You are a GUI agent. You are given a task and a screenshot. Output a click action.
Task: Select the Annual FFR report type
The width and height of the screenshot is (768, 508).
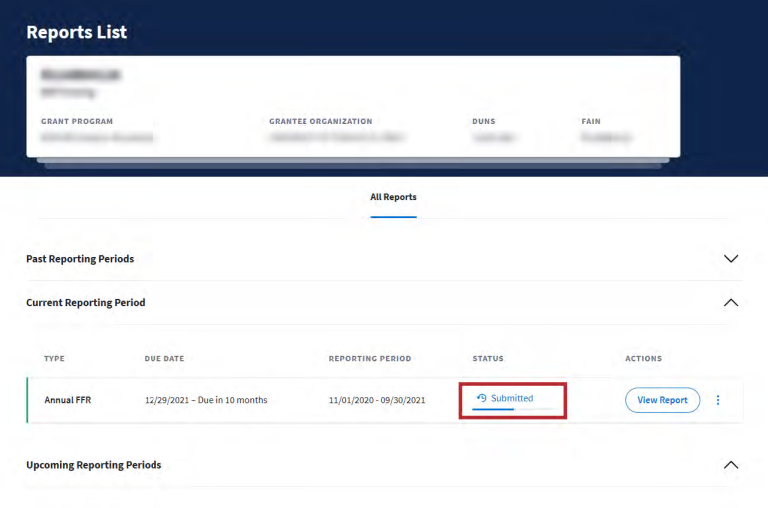click(64, 400)
